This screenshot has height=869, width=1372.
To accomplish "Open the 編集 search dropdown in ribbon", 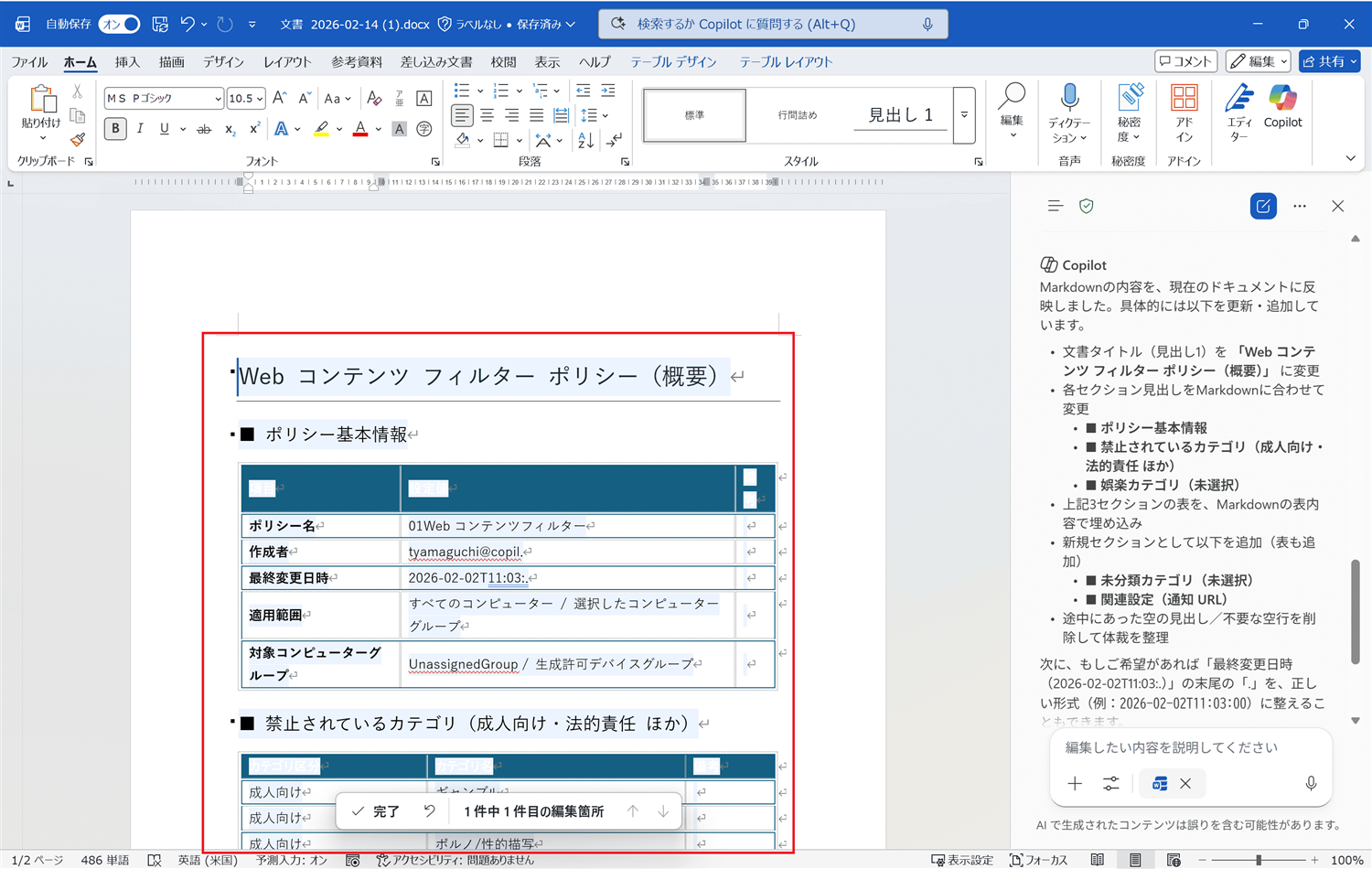I will pyautogui.click(x=1012, y=112).
